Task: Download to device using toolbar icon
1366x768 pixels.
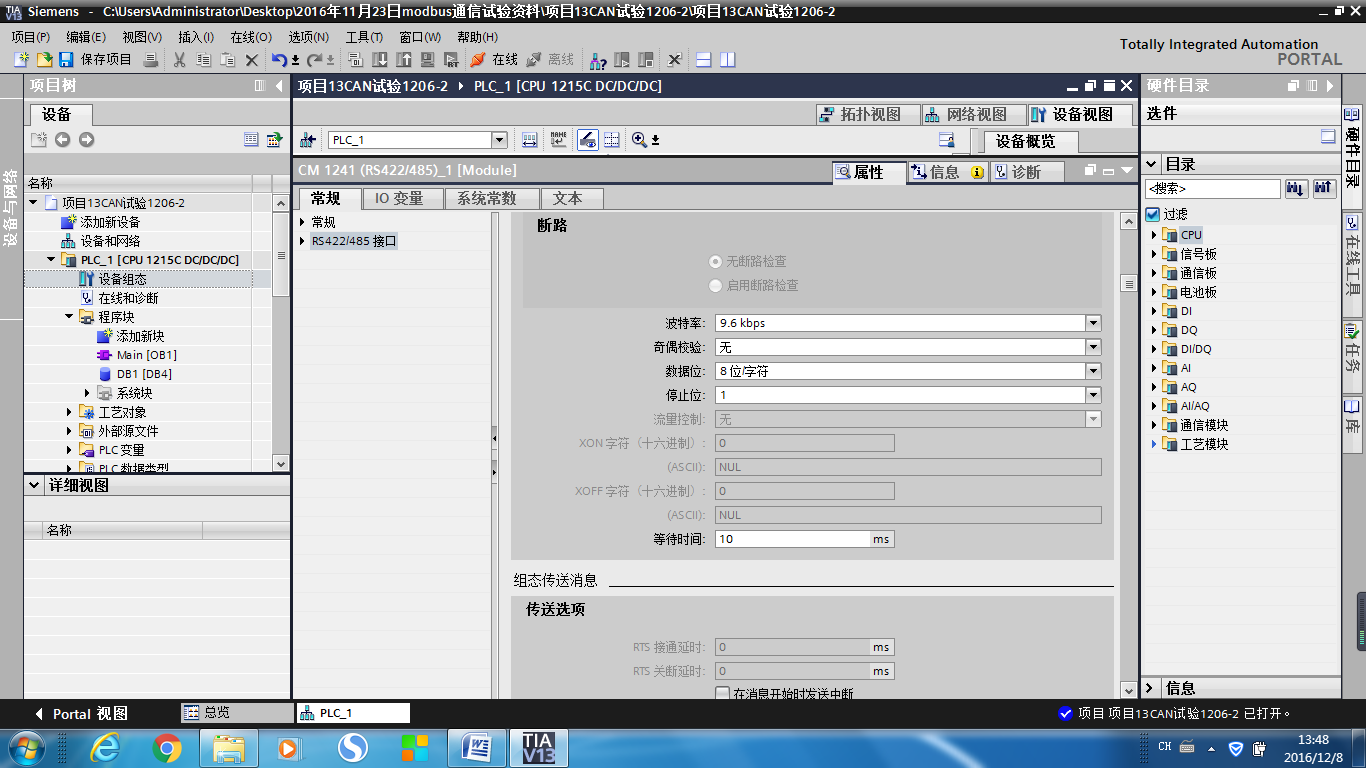Action: (x=380, y=60)
